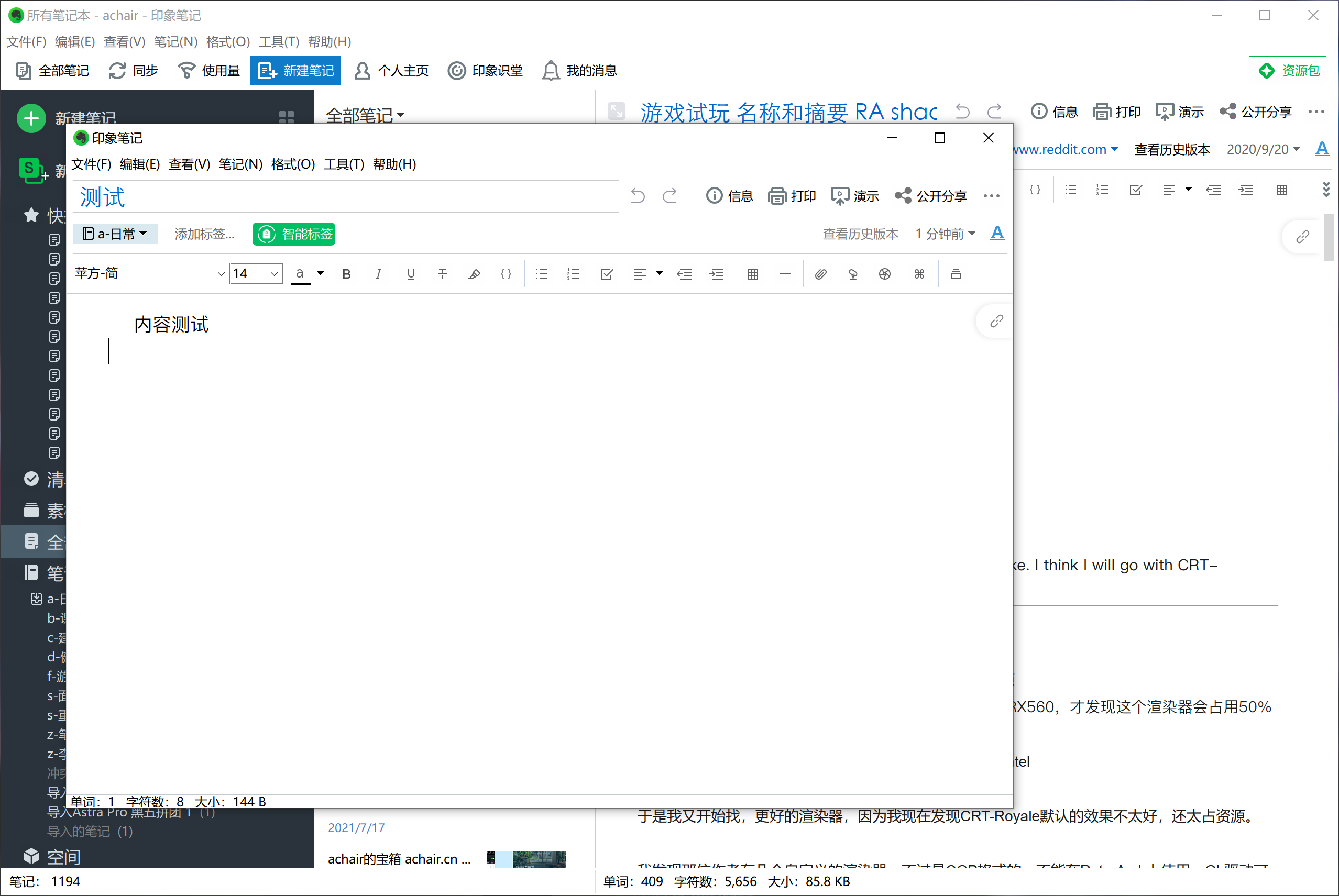The width and height of the screenshot is (1339, 896).
Task: Open the text alignment dropdown in the 测试 note toolbar
Action: (x=659, y=274)
